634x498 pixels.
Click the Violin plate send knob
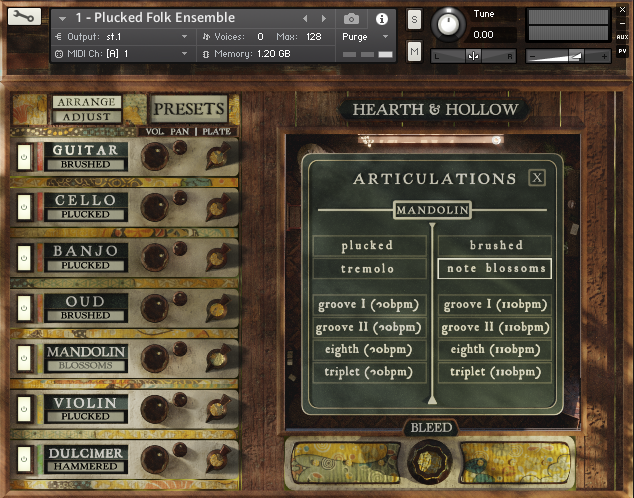pos(218,409)
